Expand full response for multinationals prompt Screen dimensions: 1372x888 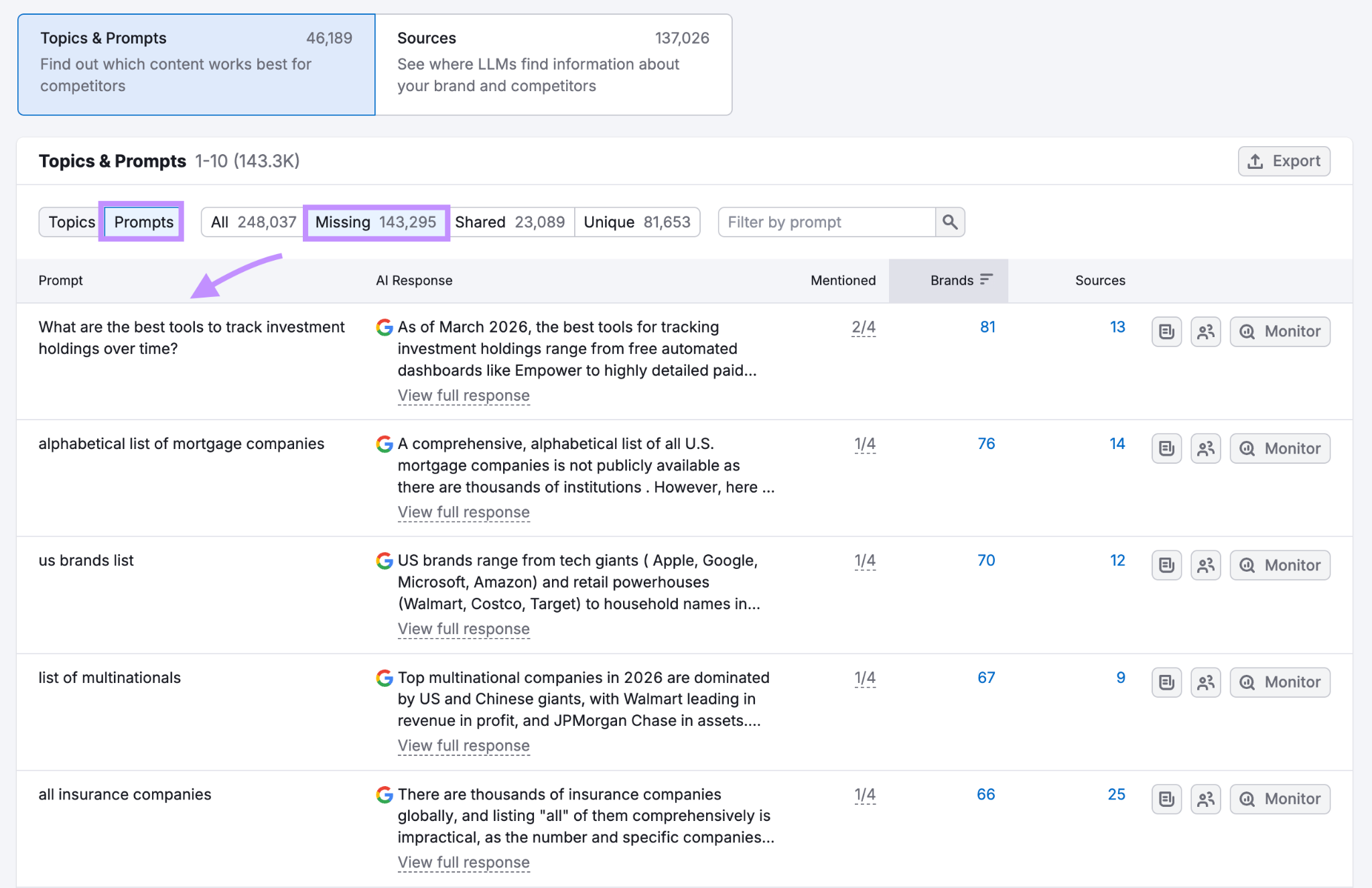coord(464,745)
